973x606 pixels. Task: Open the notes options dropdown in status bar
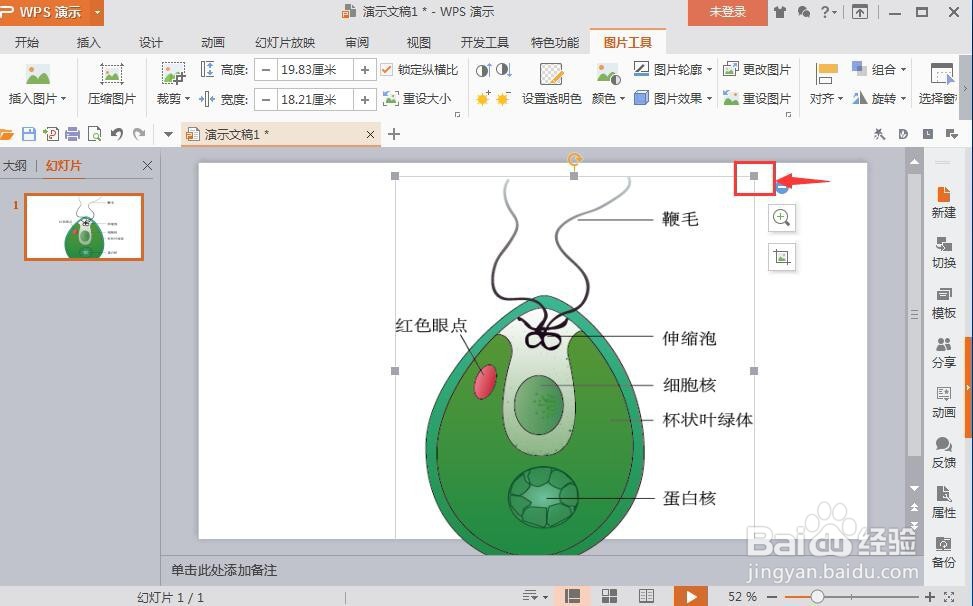(x=534, y=596)
